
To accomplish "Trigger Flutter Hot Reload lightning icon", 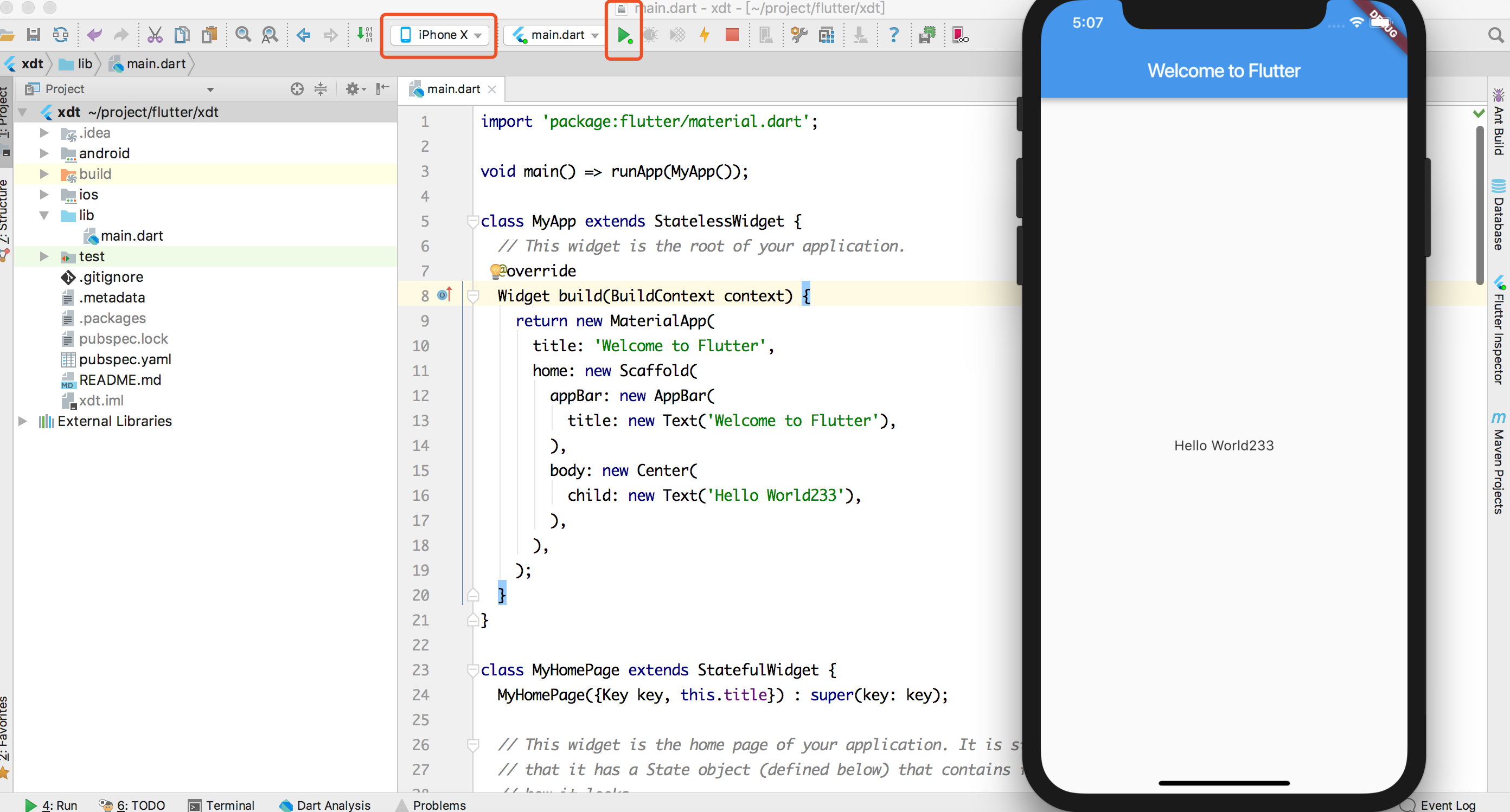I will 705,35.
